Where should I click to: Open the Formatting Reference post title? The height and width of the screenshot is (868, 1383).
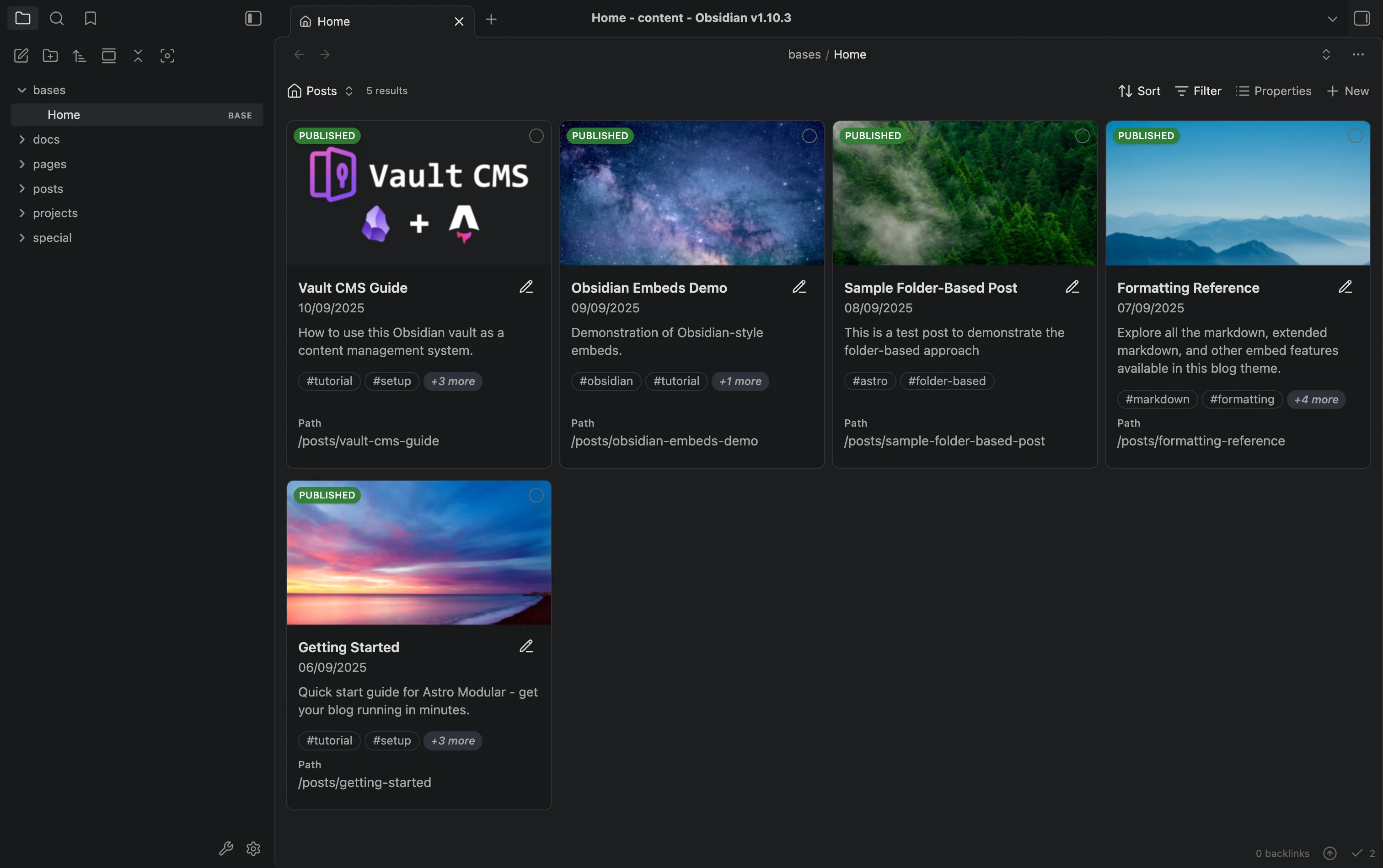(x=1188, y=288)
